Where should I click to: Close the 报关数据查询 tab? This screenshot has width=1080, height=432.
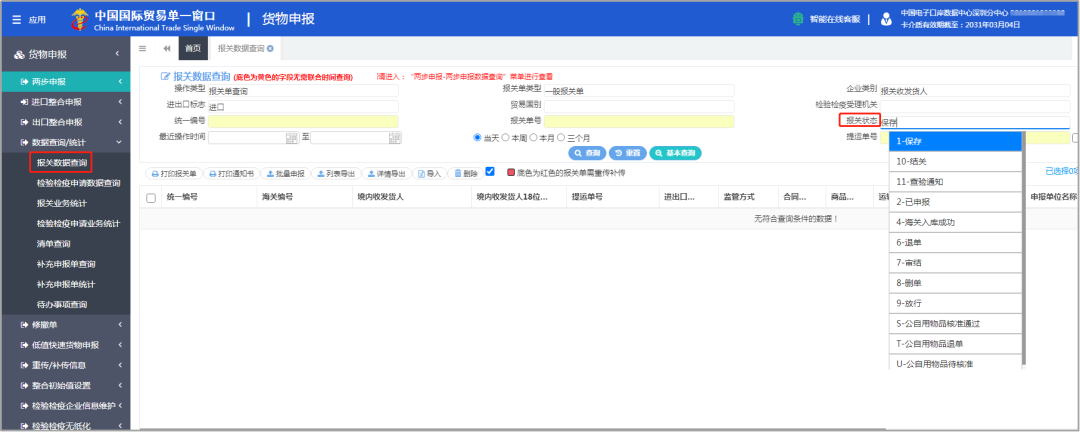(271, 48)
